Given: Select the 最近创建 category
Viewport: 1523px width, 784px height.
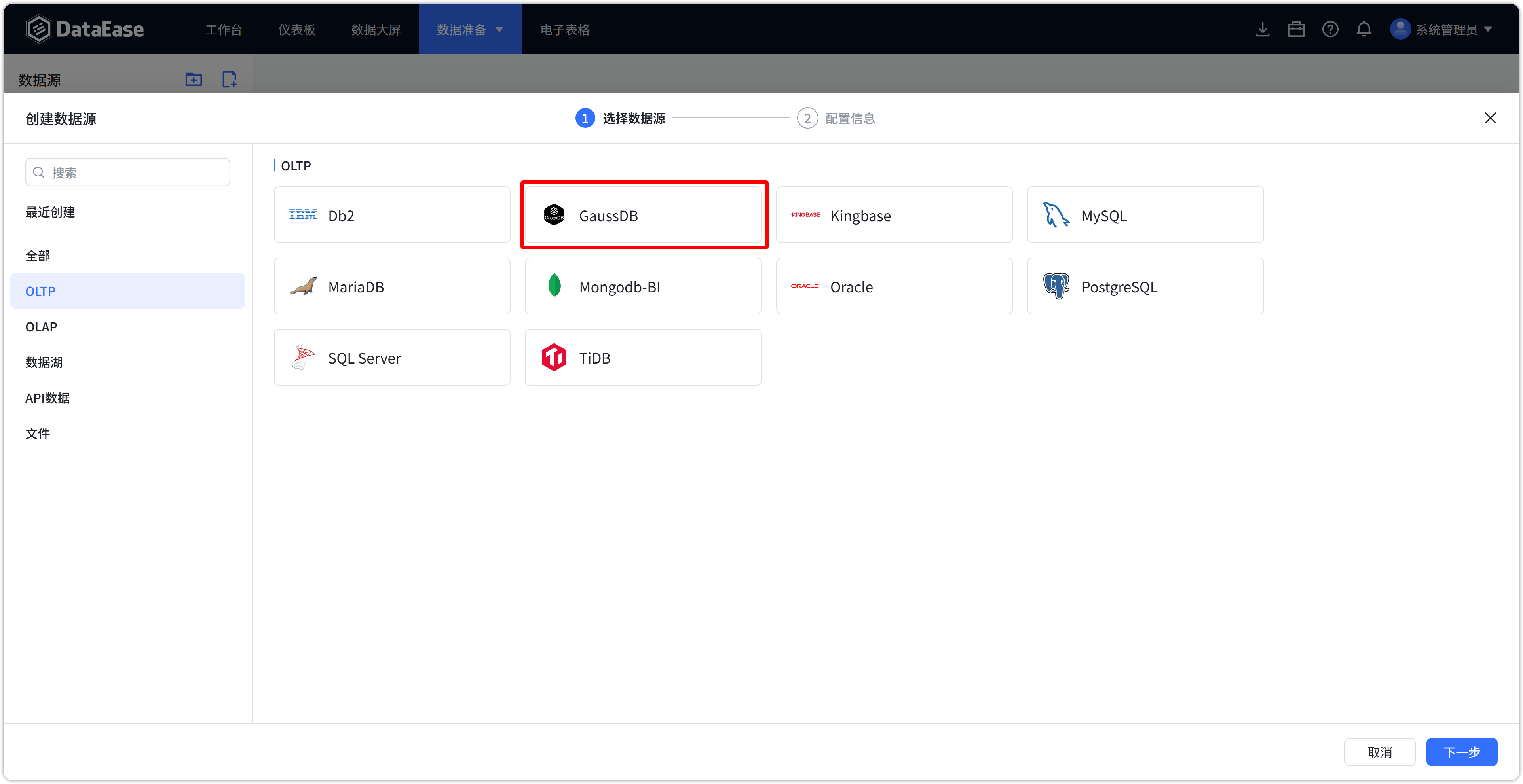Looking at the screenshot, I should (50, 212).
